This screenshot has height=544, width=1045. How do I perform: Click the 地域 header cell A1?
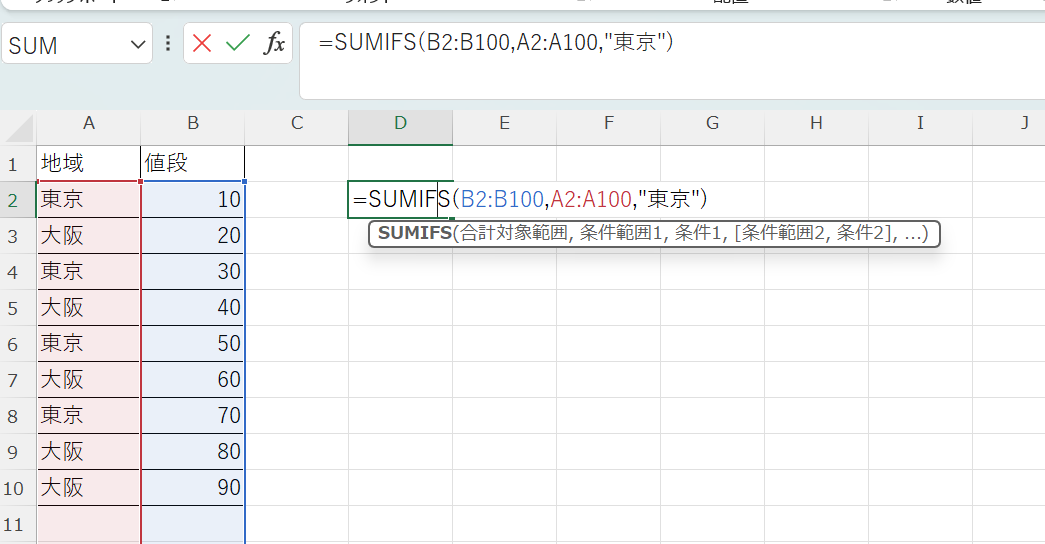89,163
